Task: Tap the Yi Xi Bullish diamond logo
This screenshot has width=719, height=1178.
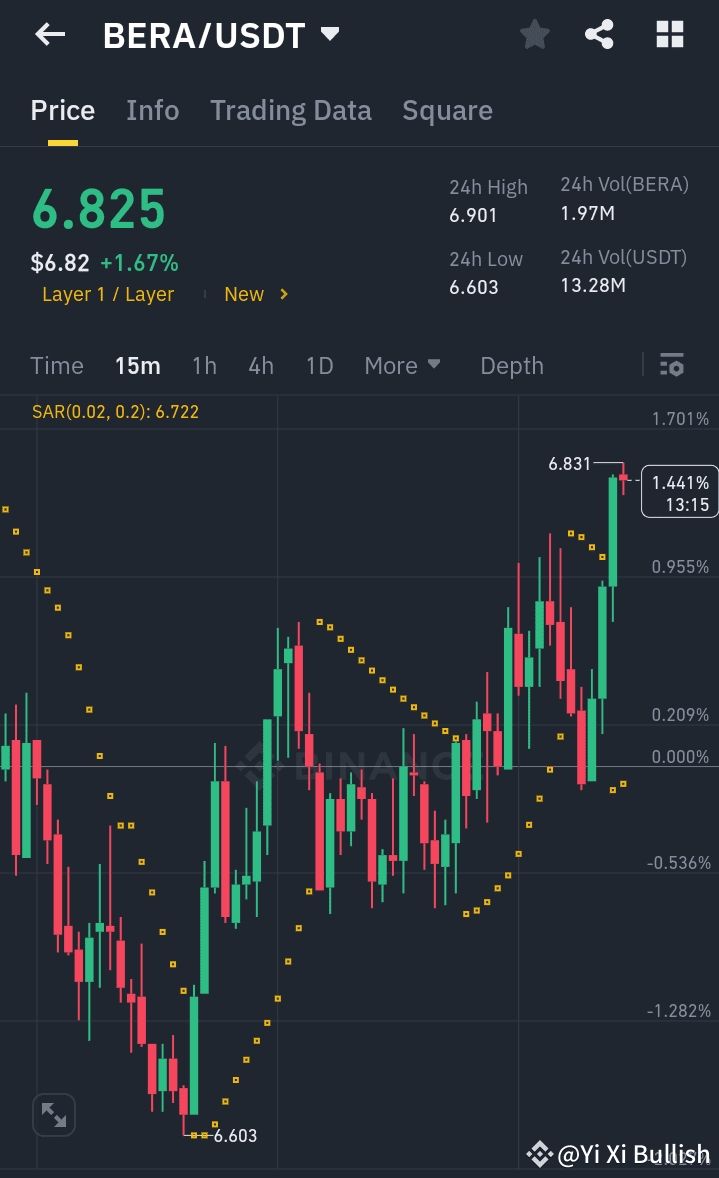Action: 541,1154
